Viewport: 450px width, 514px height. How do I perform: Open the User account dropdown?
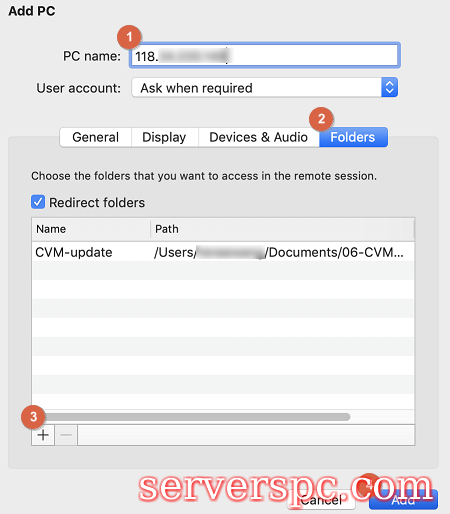[x=265, y=88]
